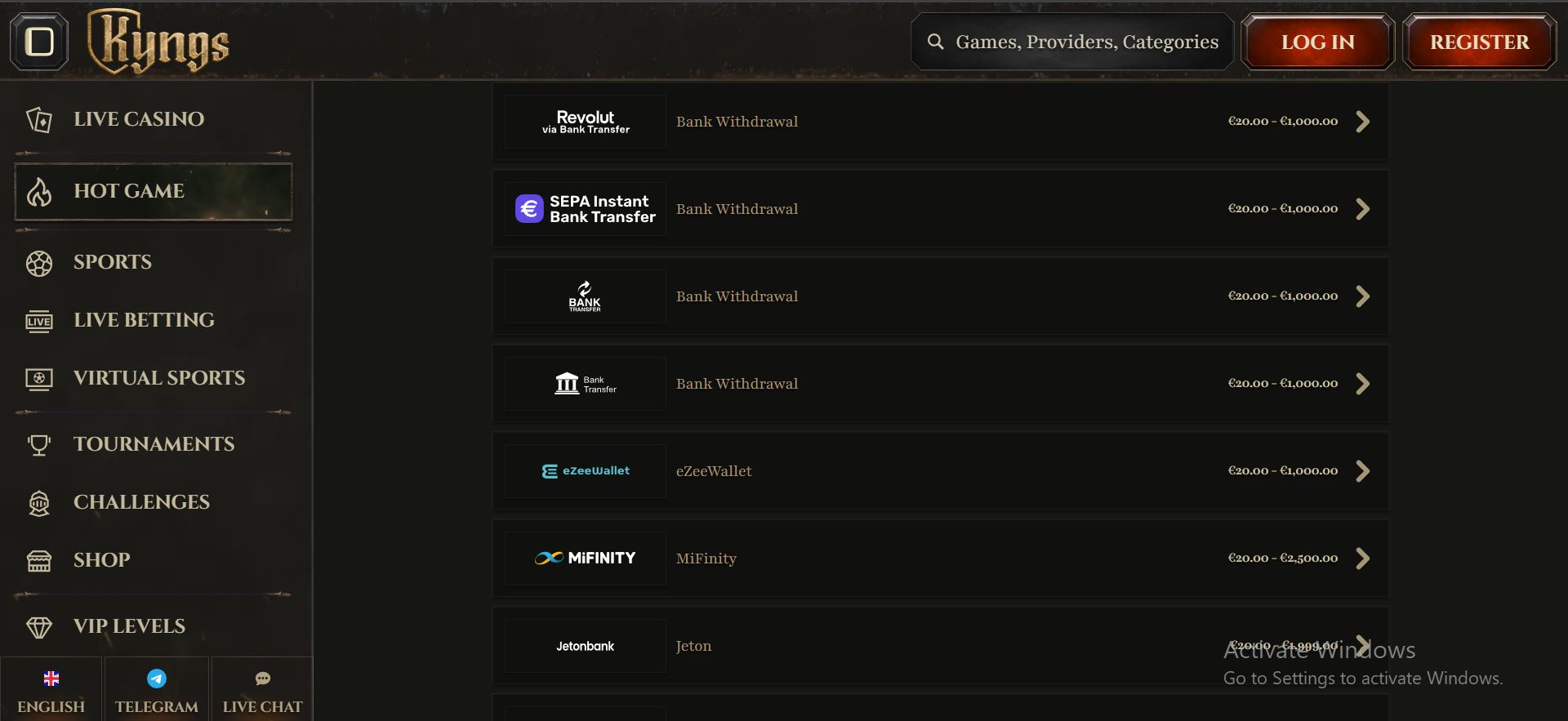Screen dimensions: 1568x721
Task: Open the Sports ball icon
Action: pos(39,263)
